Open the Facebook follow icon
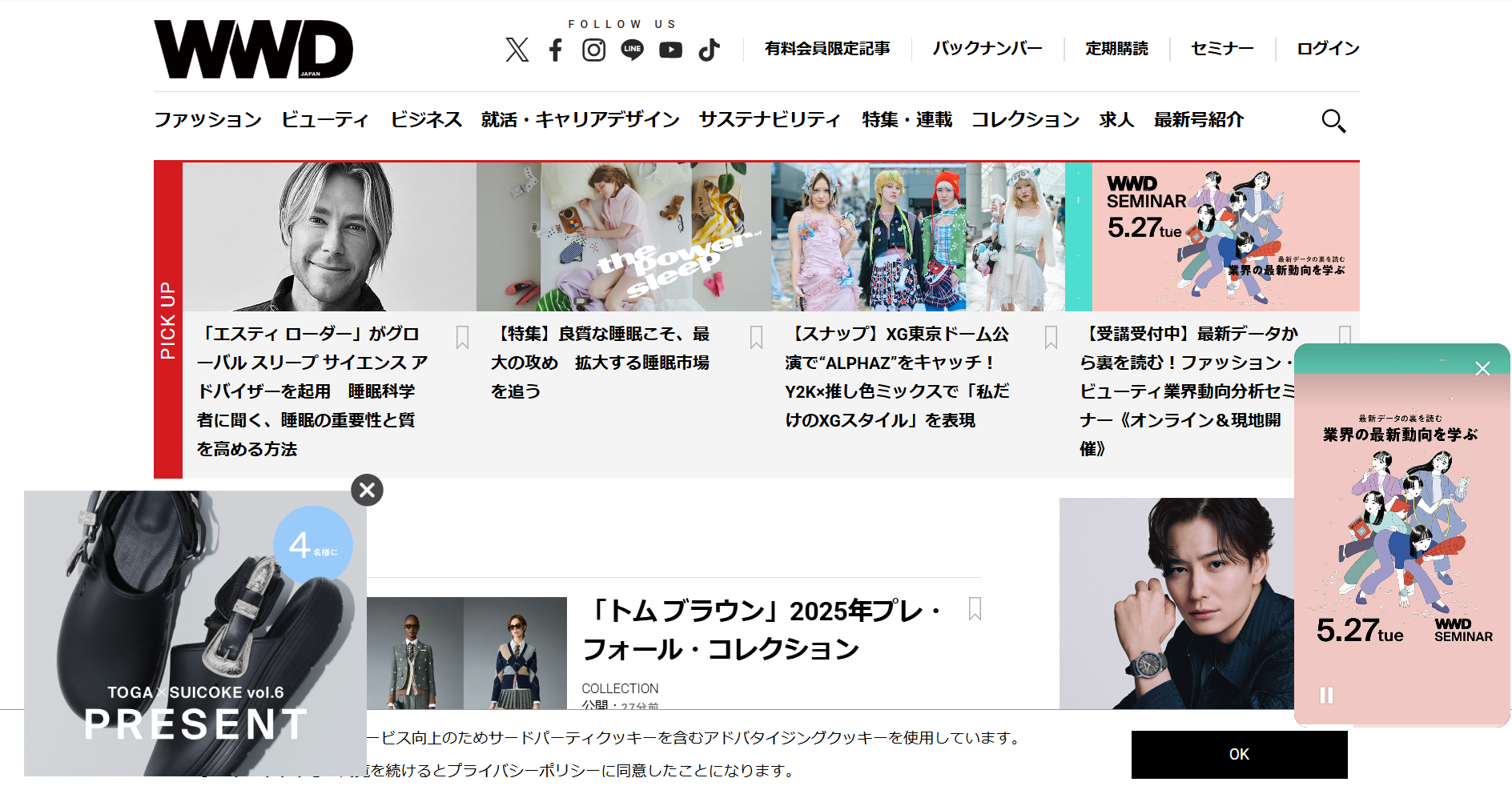This screenshot has width=1512, height=794. tap(556, 50)
